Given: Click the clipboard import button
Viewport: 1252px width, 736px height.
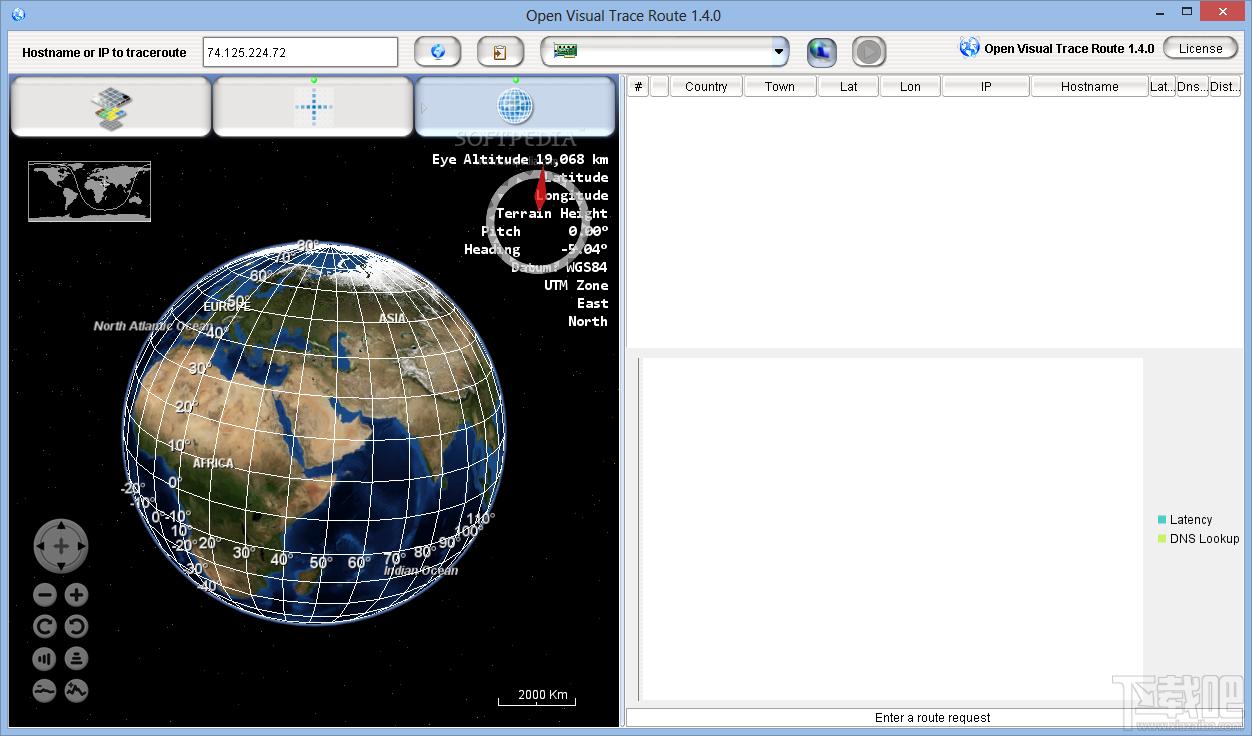Looking at the screenshot, I should coord(500,52).
